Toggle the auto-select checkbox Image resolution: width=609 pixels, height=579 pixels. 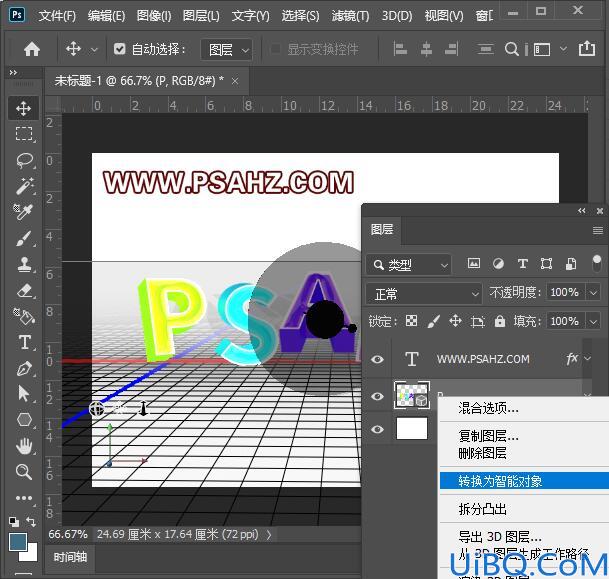pos(119,49)
